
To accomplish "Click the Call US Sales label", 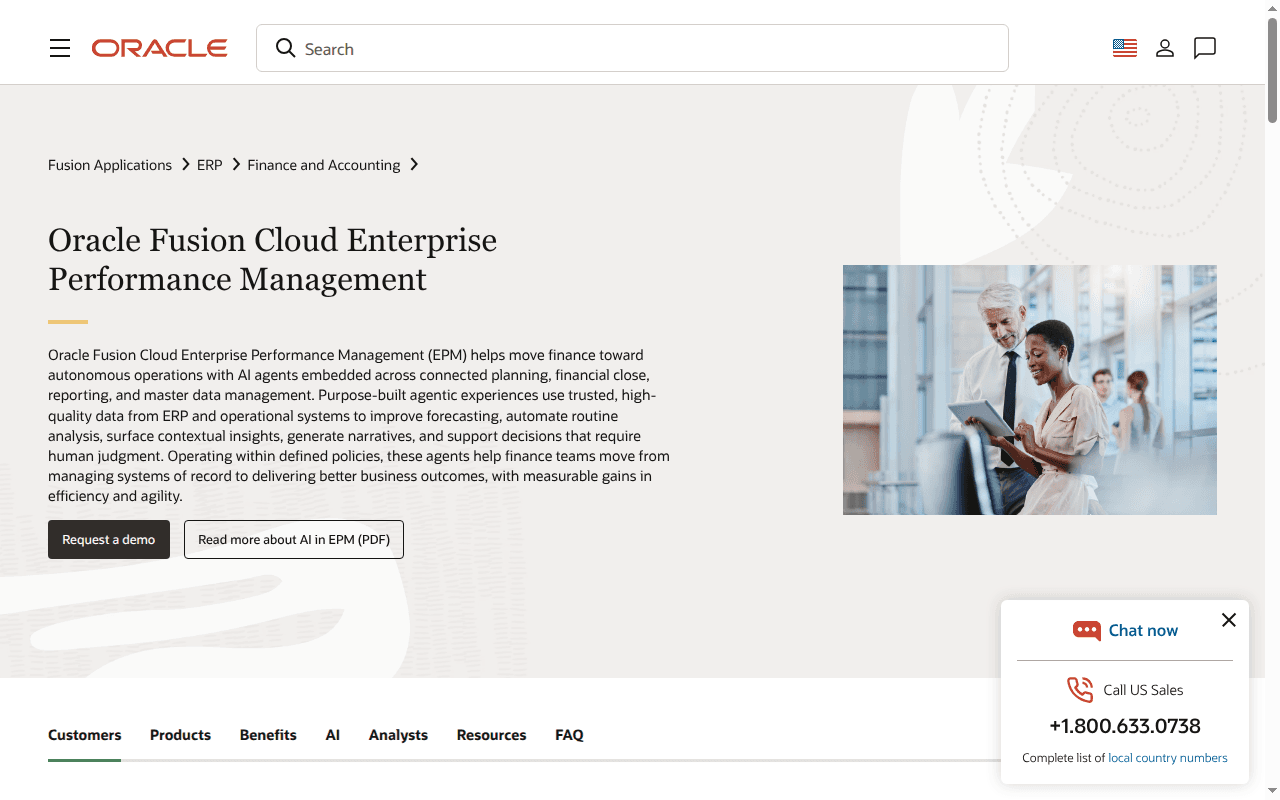I will point(1143,690).
